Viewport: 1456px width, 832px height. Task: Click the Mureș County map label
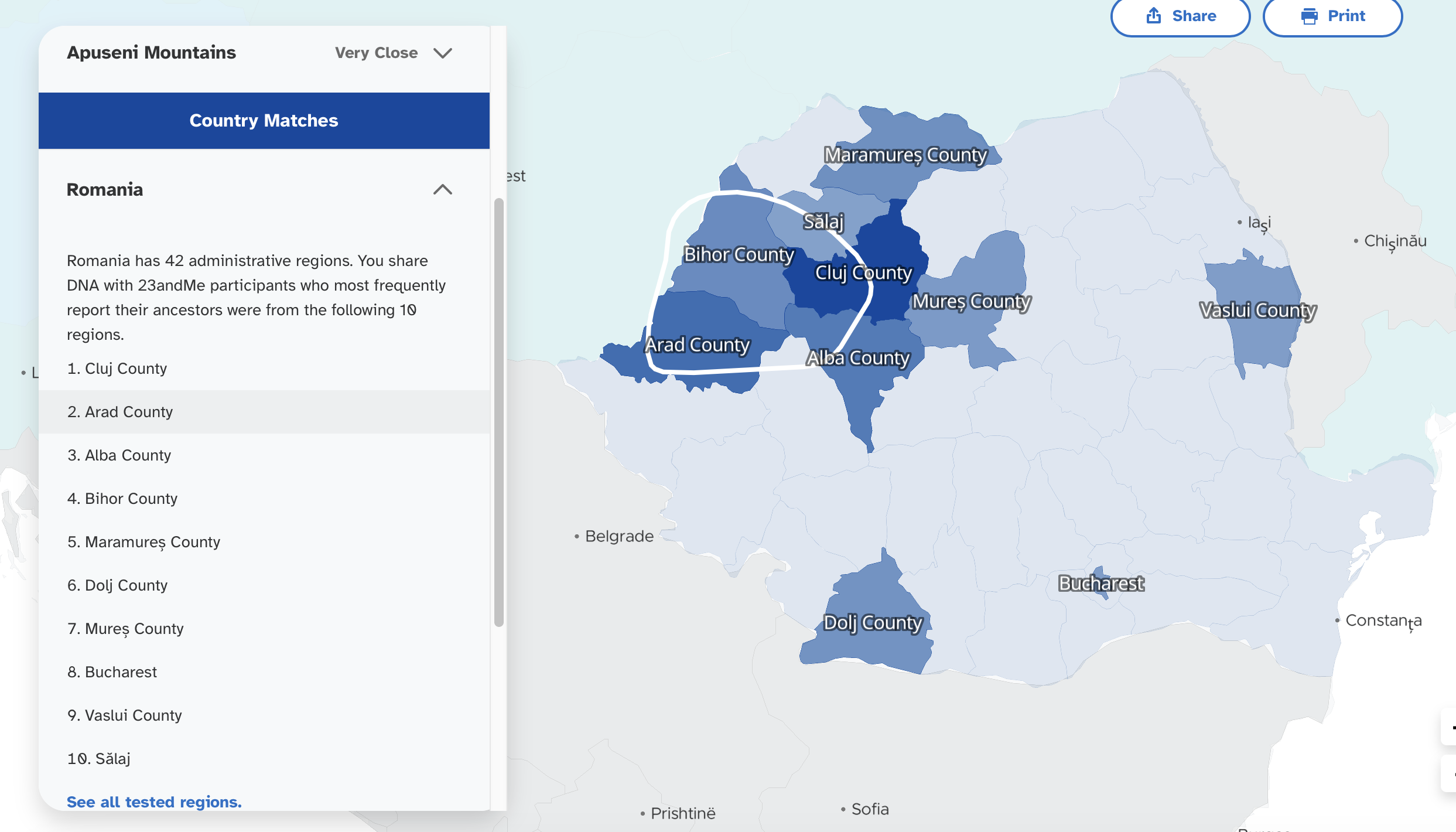tap(971, 301)
